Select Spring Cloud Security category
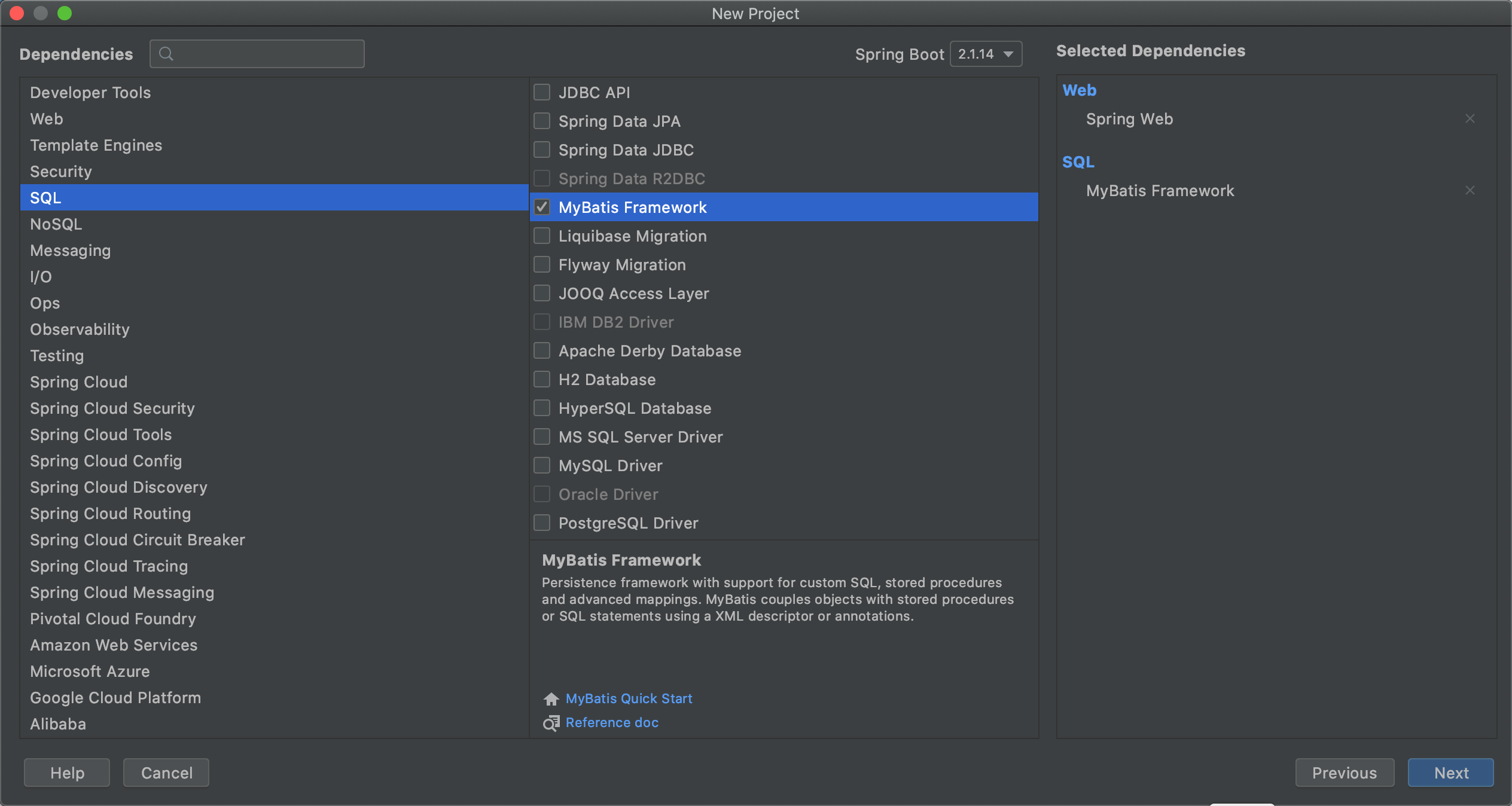The height and width of the screenshot is (806, 1512). [x=275, y=408]
